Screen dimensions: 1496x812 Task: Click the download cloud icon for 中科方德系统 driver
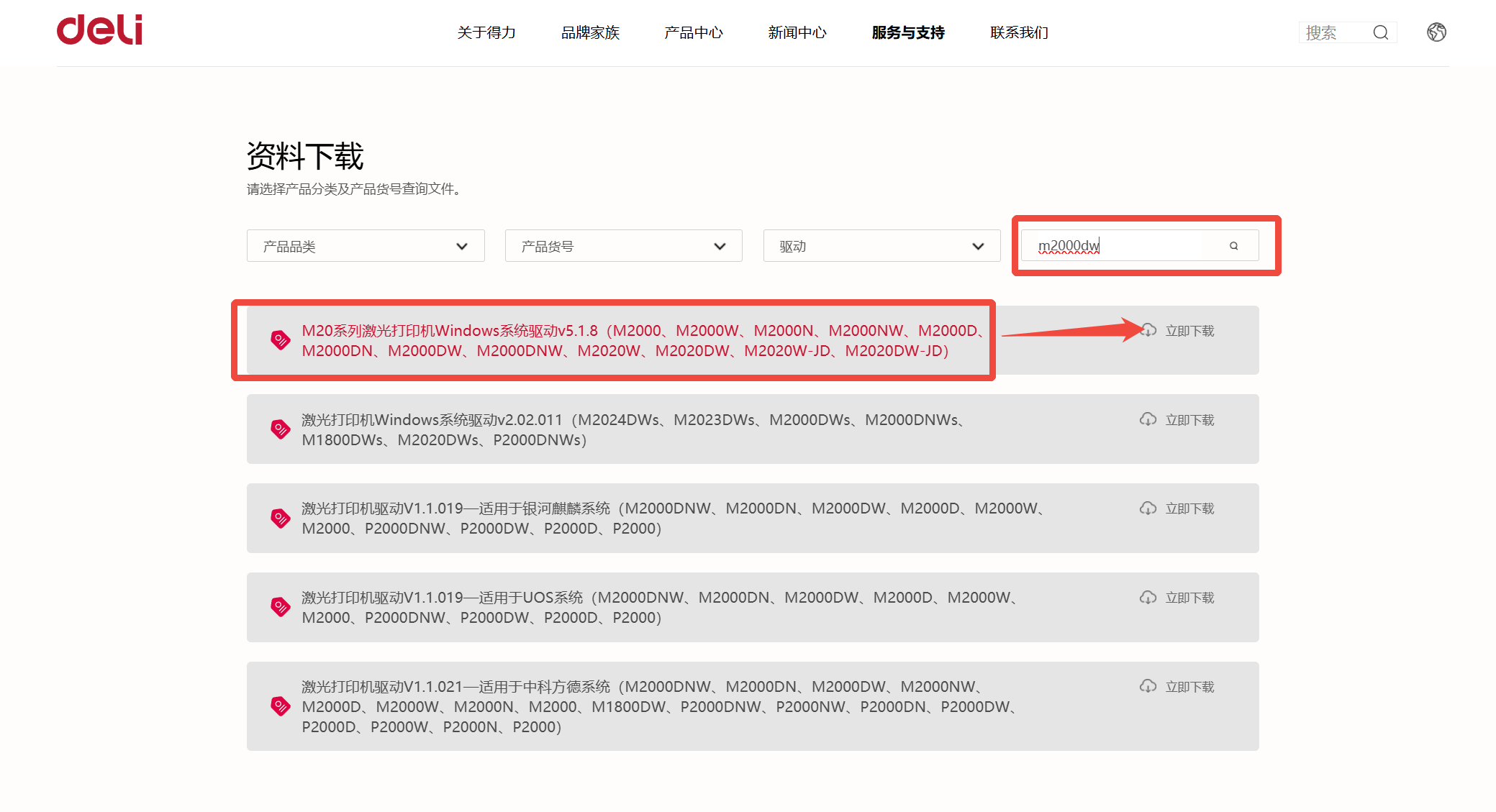(1148, 686)
